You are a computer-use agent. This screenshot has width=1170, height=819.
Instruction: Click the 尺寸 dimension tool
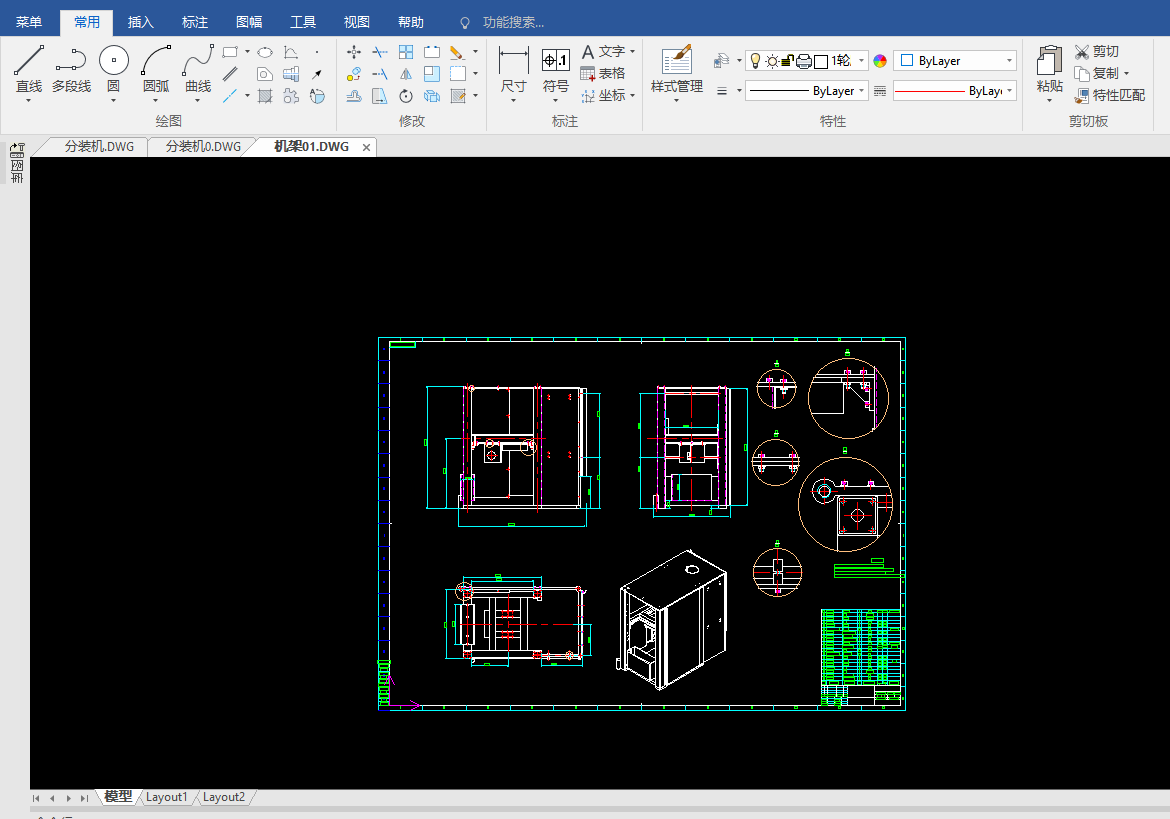[513, 67]
